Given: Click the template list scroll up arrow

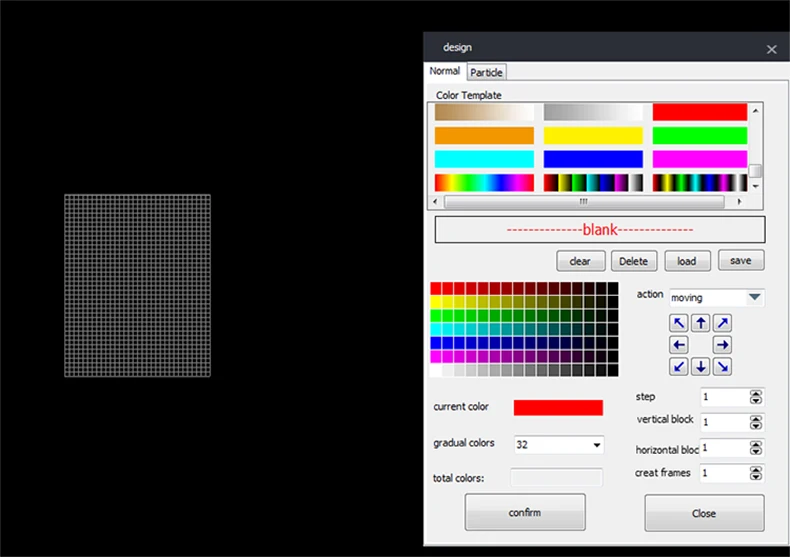Looking at the screenshot, I should point(755,111).
